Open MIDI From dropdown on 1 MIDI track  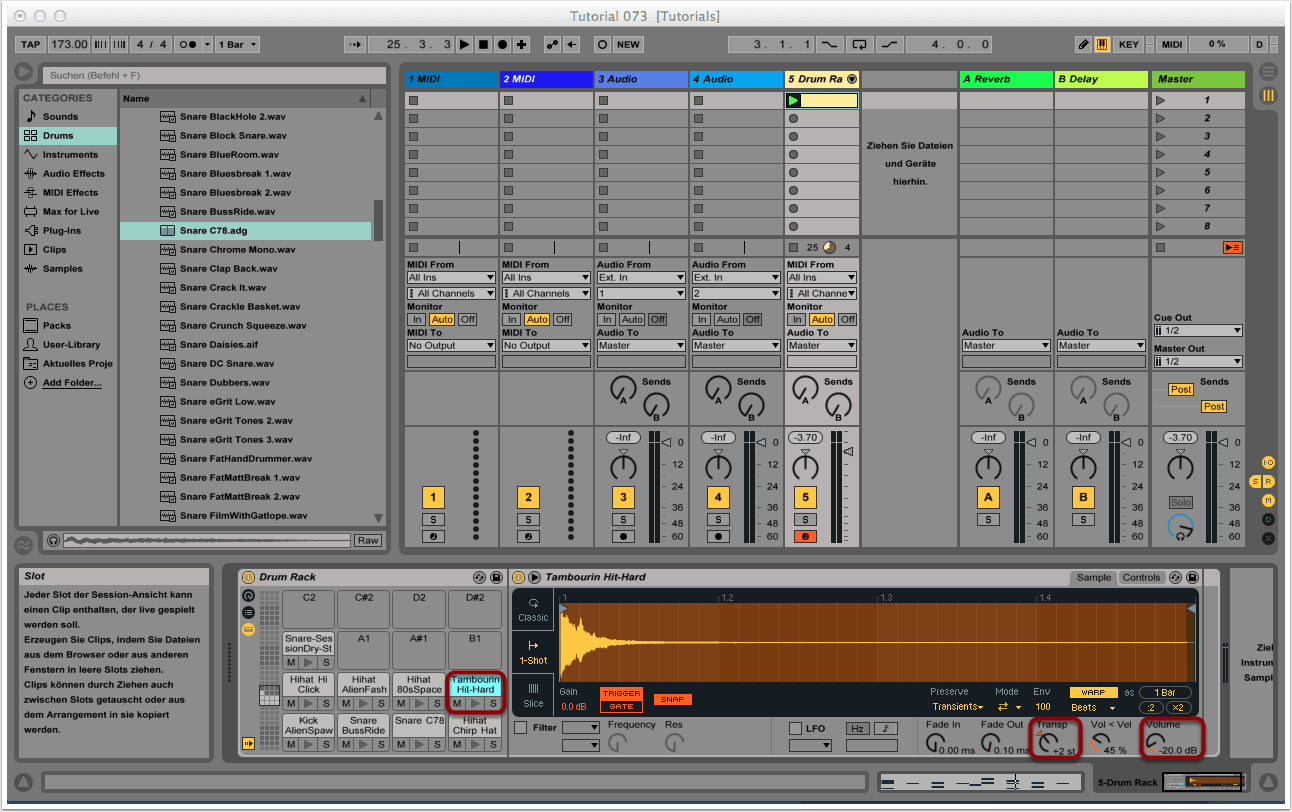[450, 278]
